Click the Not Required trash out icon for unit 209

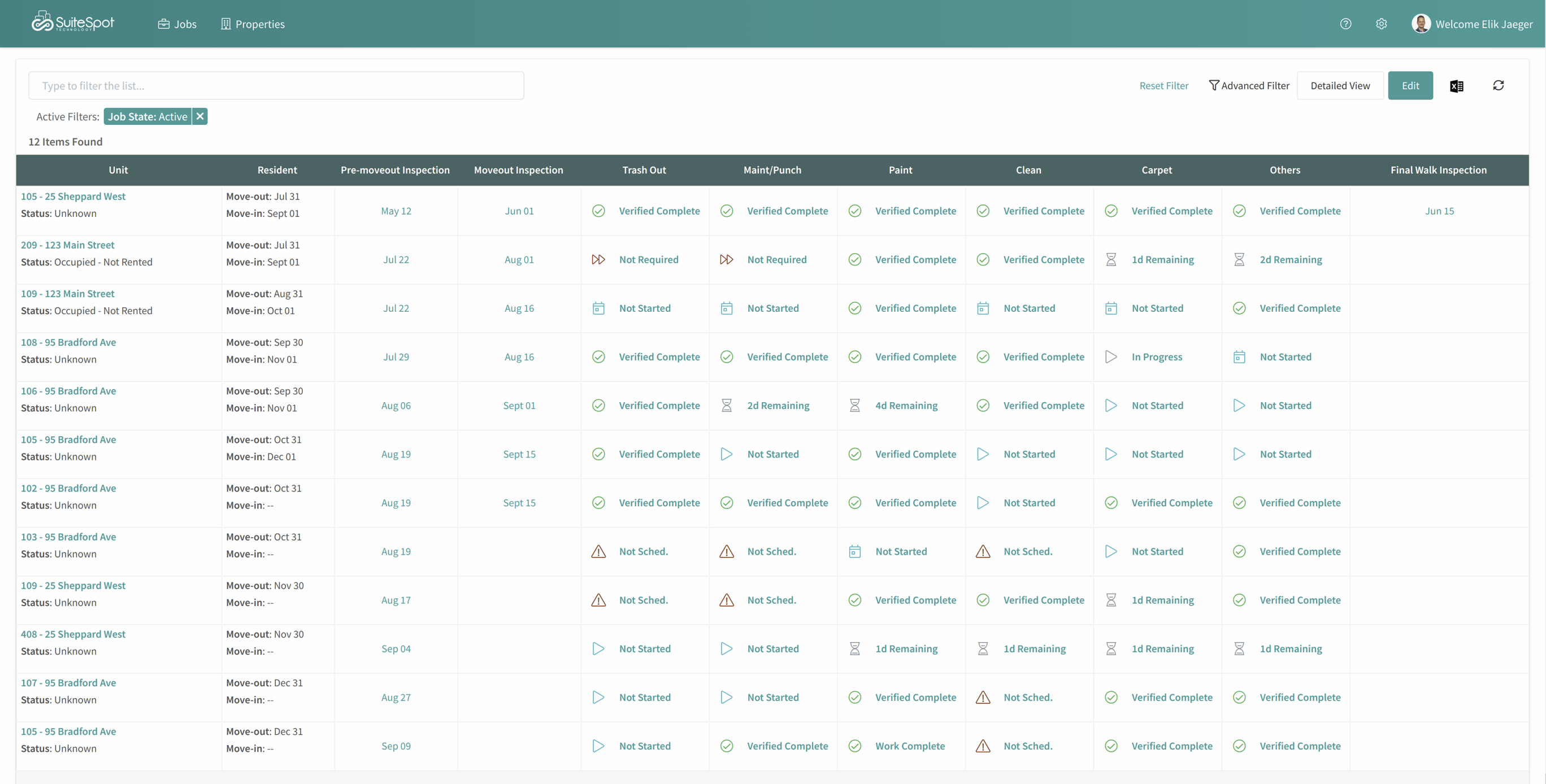coord(598,260)
